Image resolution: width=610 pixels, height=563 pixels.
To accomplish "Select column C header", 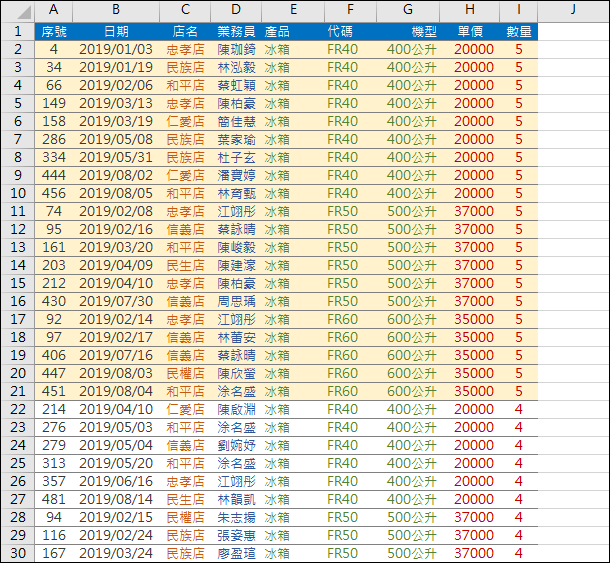I will pyautogui.click(x=185, y=10).
